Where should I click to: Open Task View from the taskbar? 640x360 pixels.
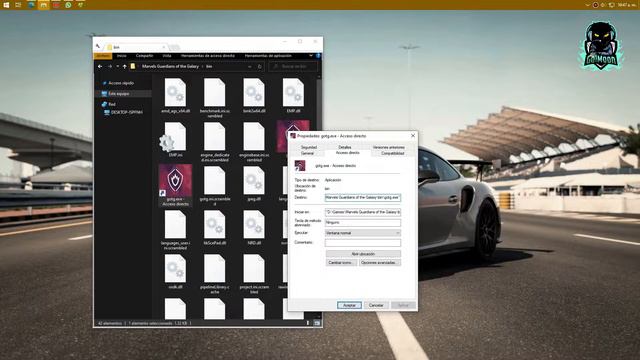coord(18,5)
